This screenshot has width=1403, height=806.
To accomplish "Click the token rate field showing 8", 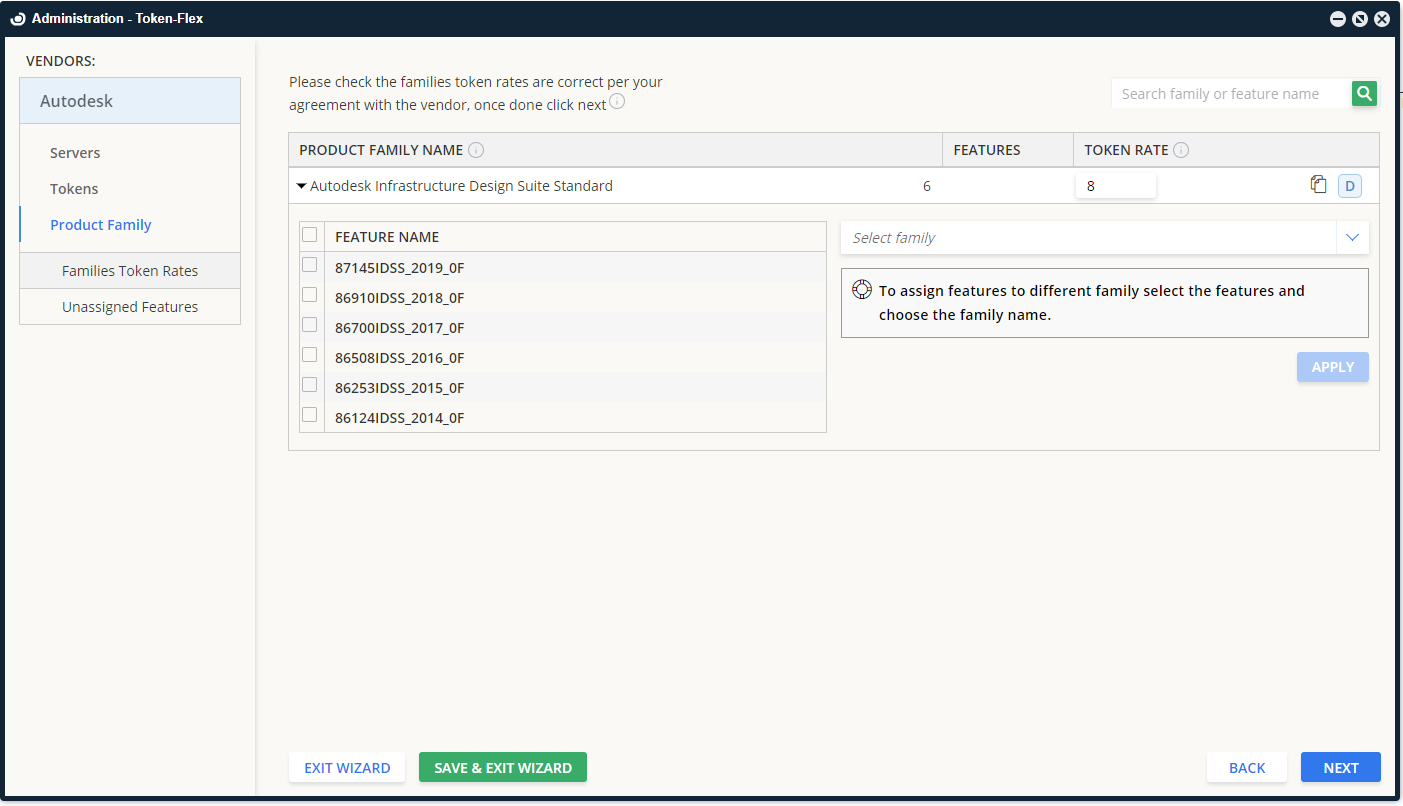I will pyautogui.click(x=1115, y=186).
